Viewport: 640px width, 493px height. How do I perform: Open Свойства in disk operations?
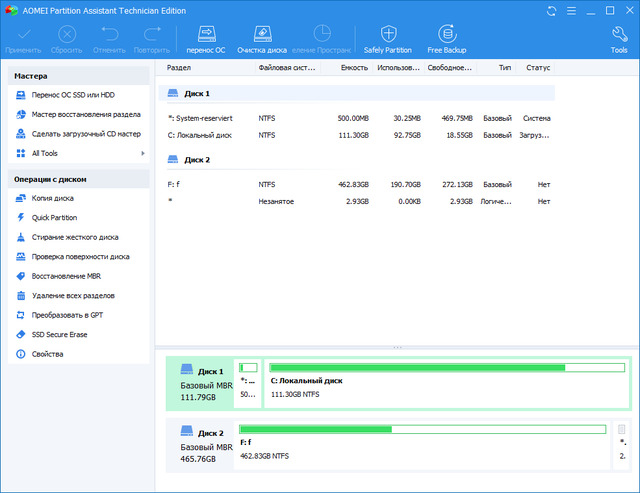click(x=47, y=354)
